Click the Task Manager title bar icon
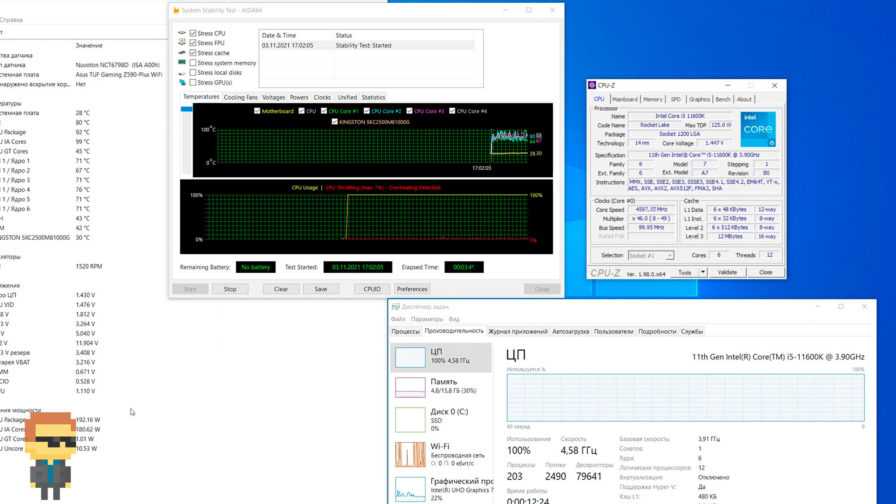 tap(396, 306)
